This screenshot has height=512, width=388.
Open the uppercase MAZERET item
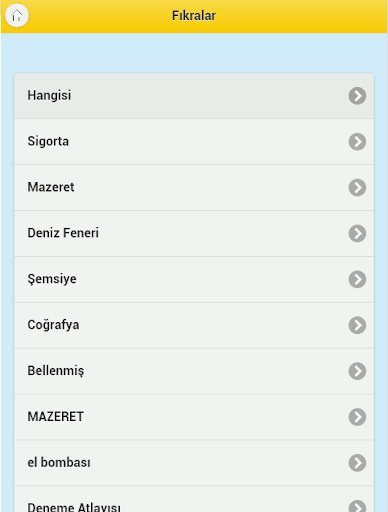point(194,417)
